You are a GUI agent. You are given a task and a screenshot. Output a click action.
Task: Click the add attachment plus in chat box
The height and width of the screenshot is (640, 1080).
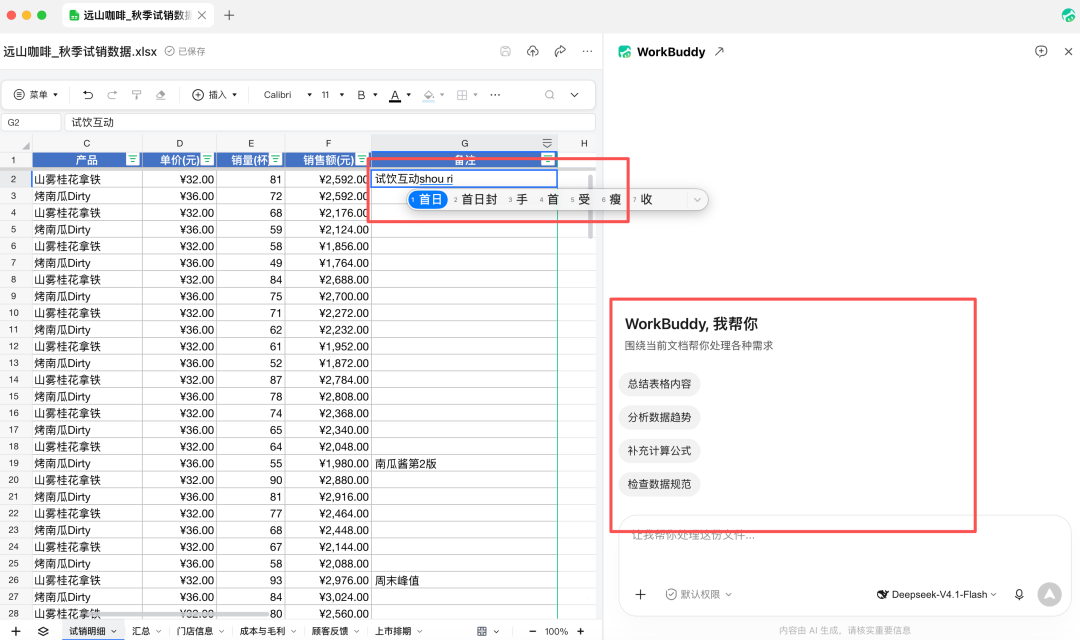641,595
